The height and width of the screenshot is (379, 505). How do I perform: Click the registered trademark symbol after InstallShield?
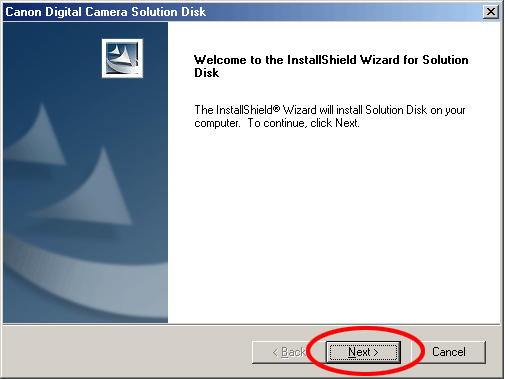[x=276, y=108]
